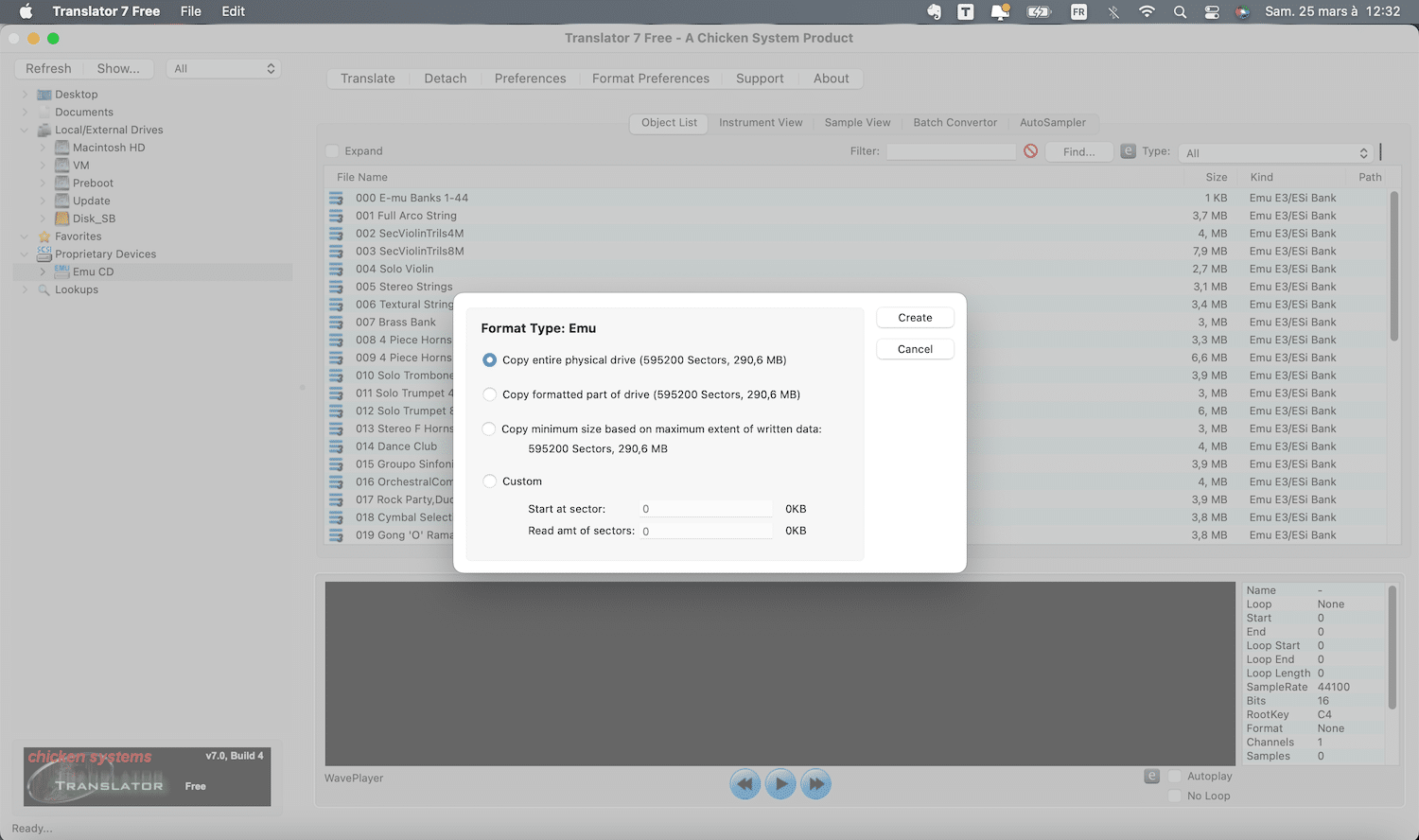
Task: Click the Lookups magnifier icon
Action: click(44, 289)
